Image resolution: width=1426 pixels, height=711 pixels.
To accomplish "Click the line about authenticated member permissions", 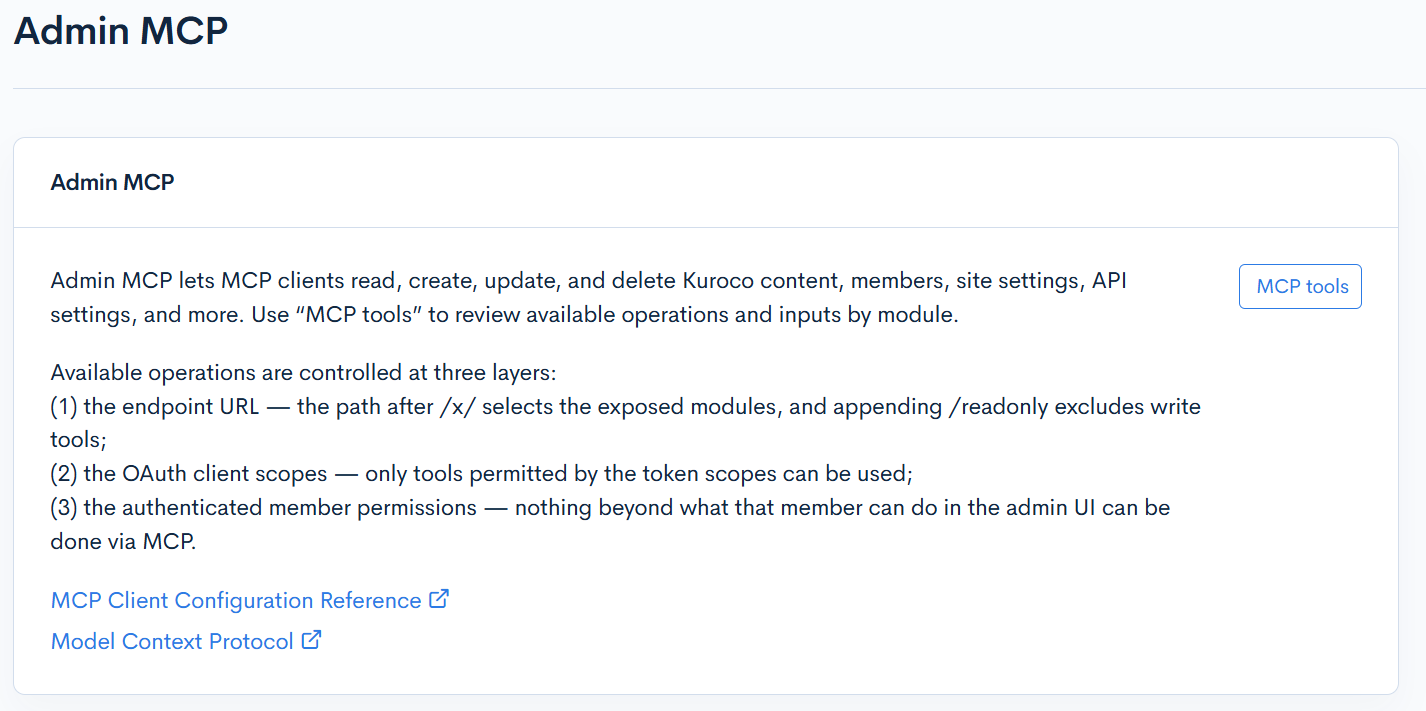I will (x=610, y=524).
